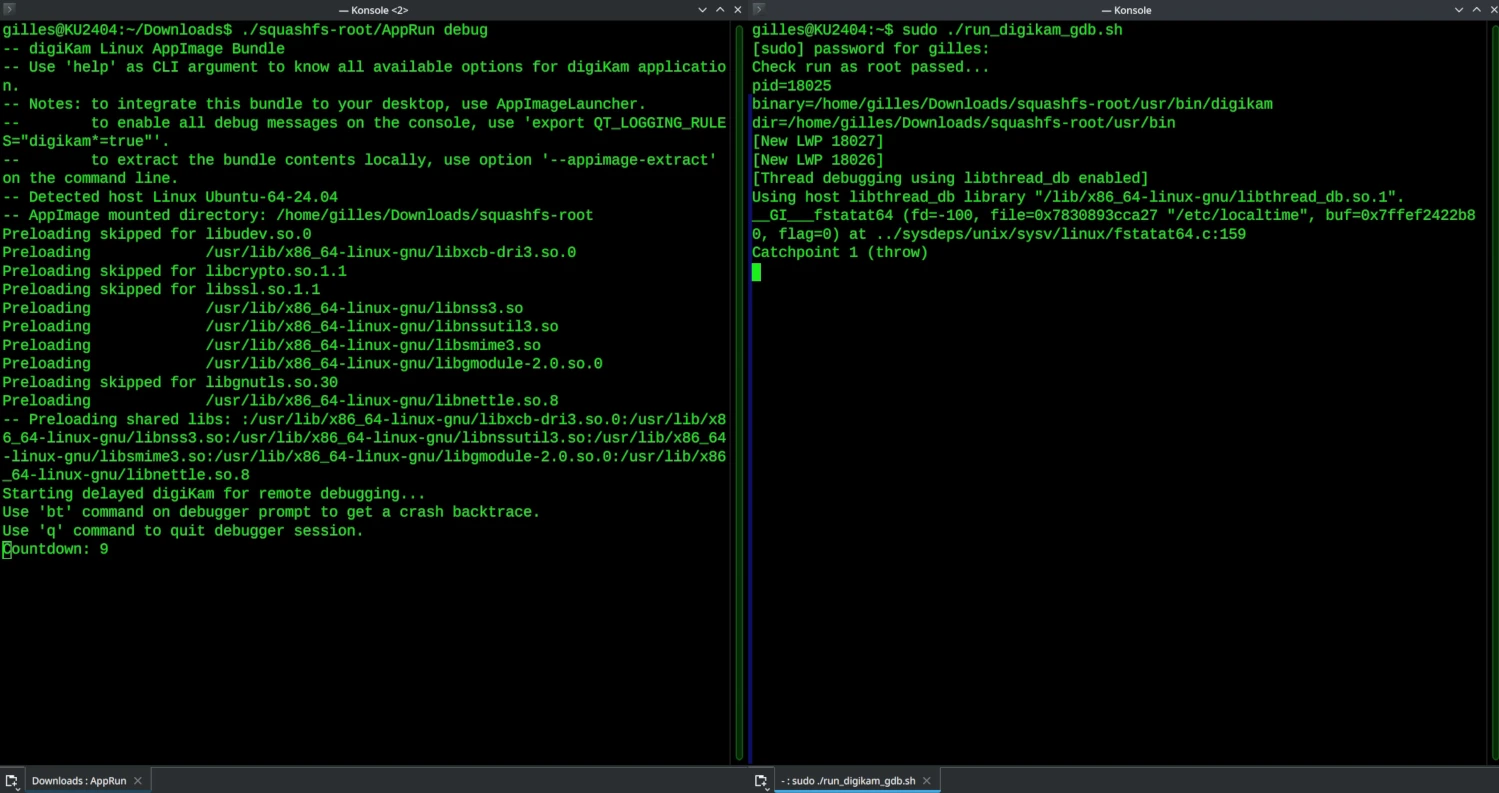Switch to the sudo ./run_digikam_gdb.sh tab
Screen dimensions: 1499x793
point(848,781)
